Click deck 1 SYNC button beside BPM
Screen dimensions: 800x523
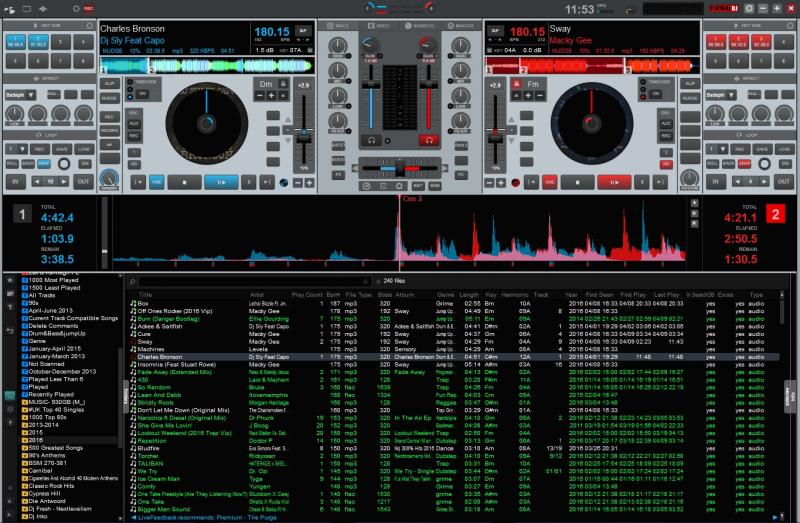point(303,31)
